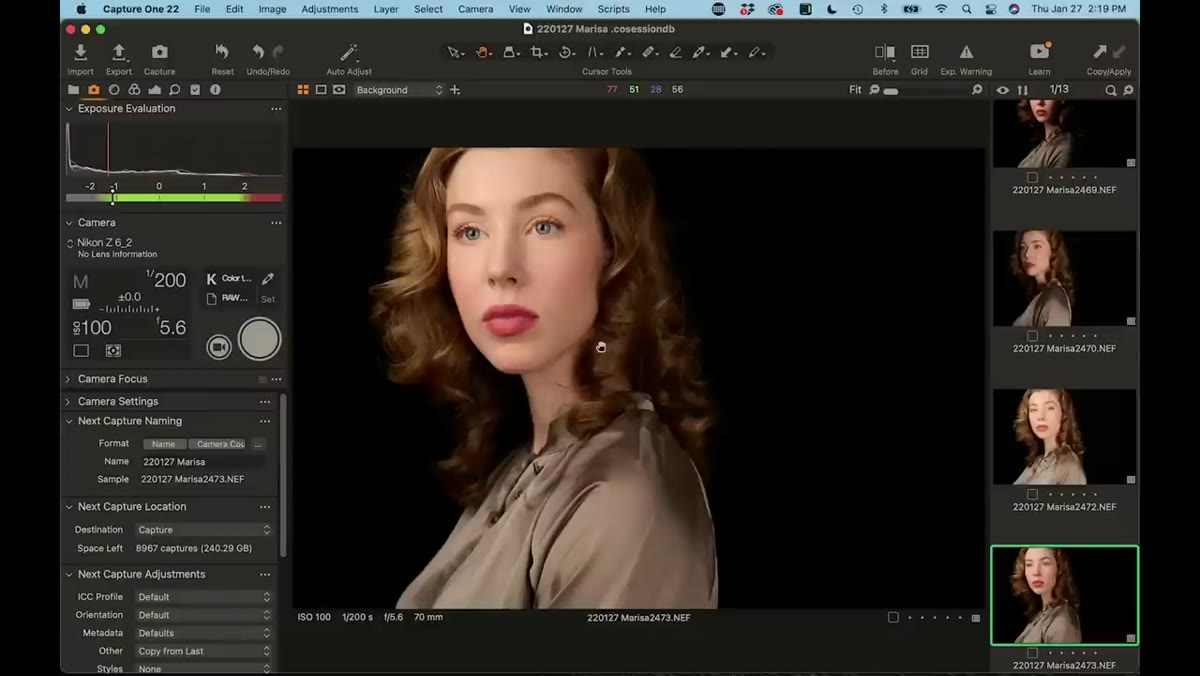Open the Capture One 22 app menu
The width and height of the screenshot is (1200, 676).
click(139, 9)
